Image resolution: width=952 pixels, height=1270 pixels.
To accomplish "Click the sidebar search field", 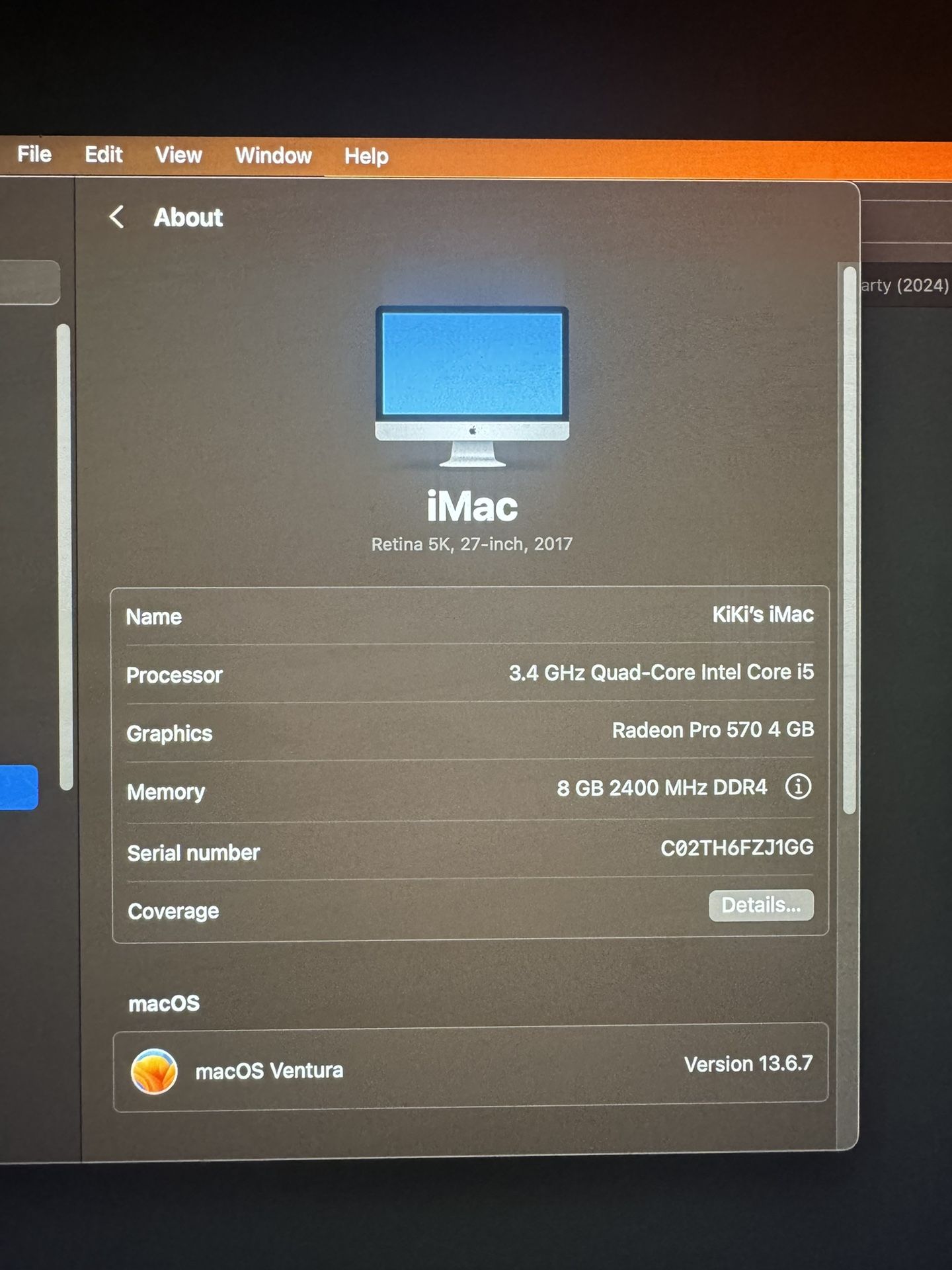I will (30, 282).
